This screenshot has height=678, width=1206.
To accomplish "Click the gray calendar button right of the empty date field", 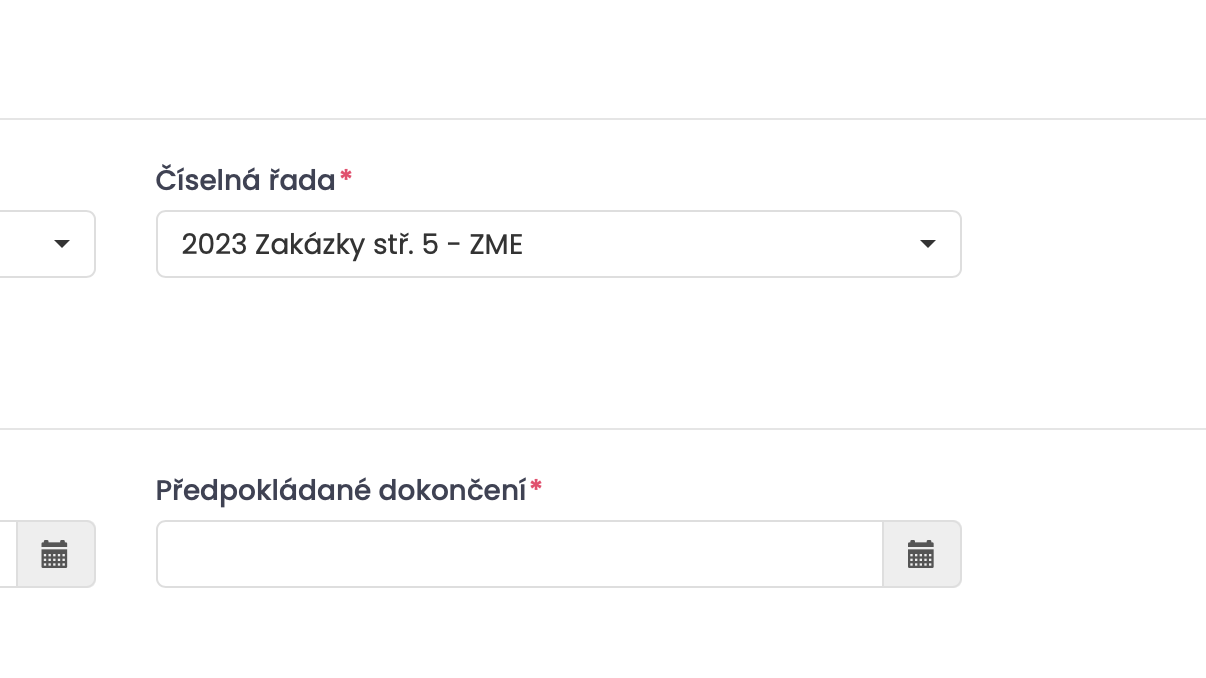I will click(x=922, y=554).
